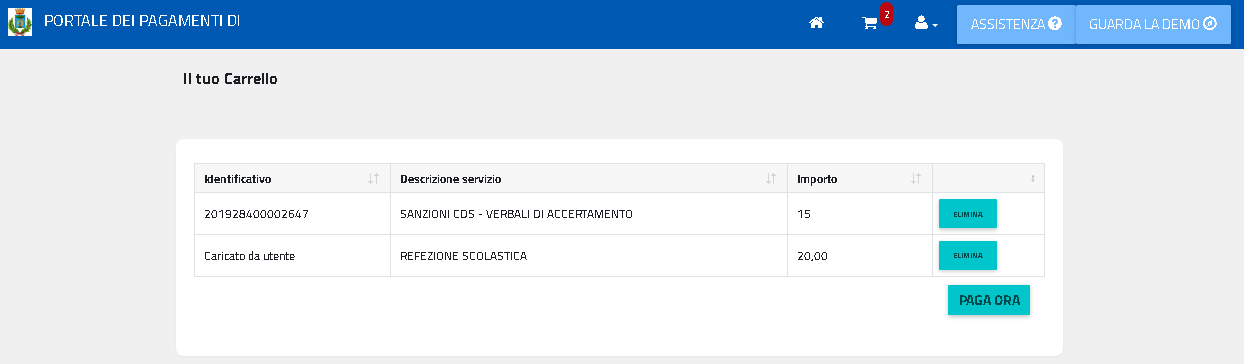
Task: Remove REFEZIONE SCOLASTICA row with ELIMINA
Action: pyautogui.click(x=967, y=255)
